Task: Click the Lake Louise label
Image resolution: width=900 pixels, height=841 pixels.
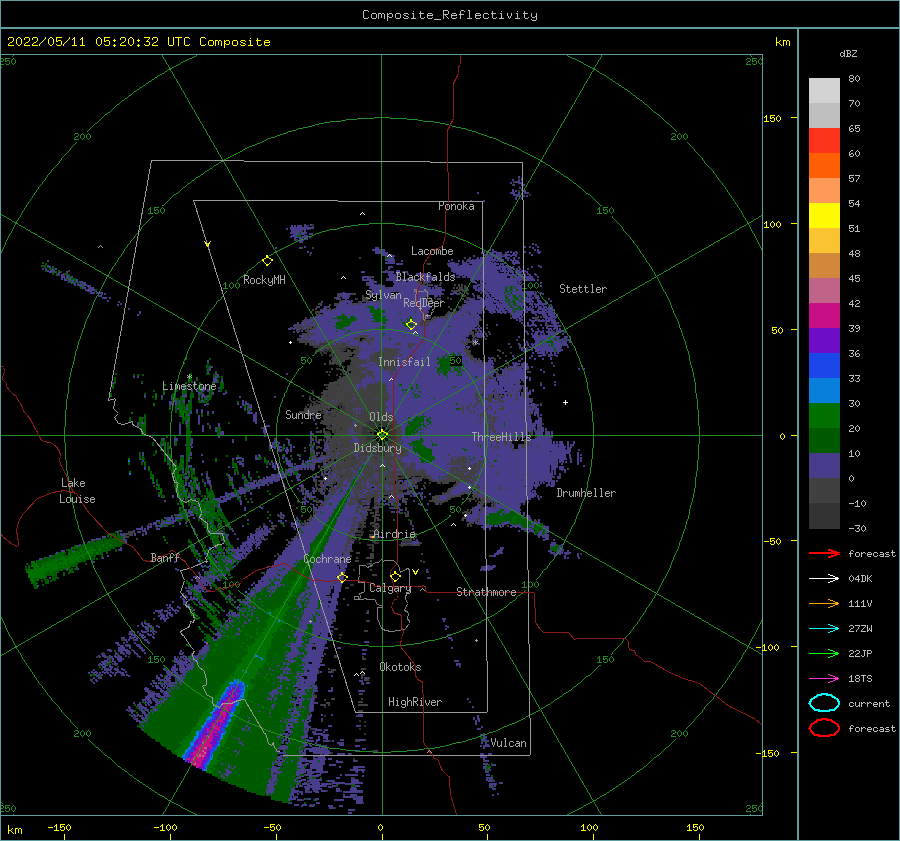Action: (77, 491)
